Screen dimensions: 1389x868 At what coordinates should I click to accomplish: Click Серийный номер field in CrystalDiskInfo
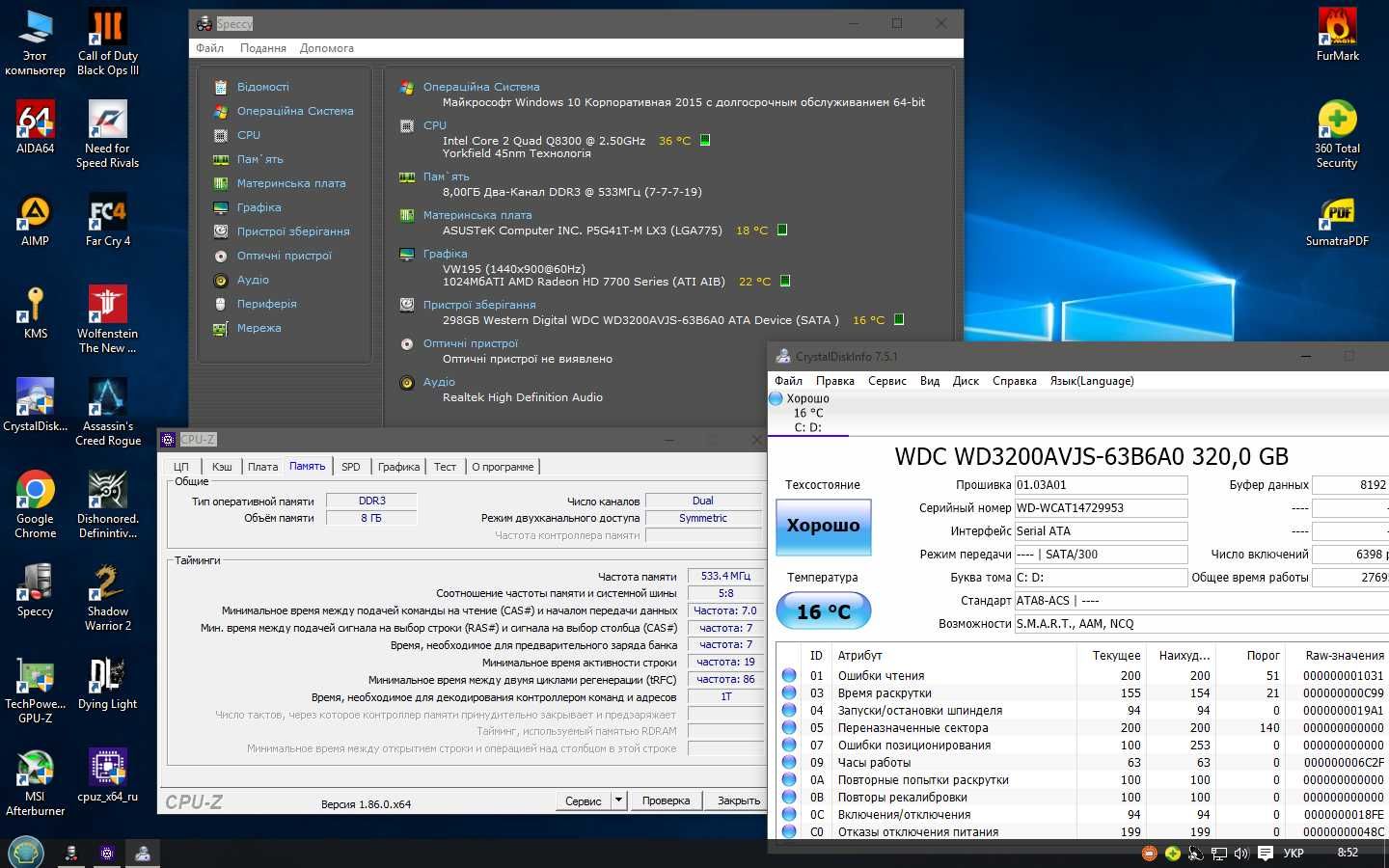click(1101, 508)
